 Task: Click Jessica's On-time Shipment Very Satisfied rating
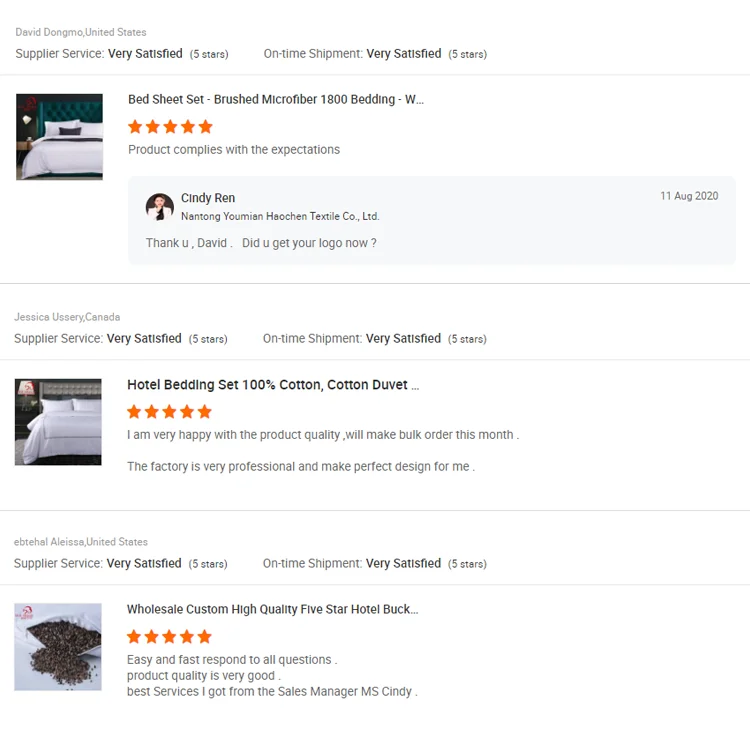coord(403,339)
